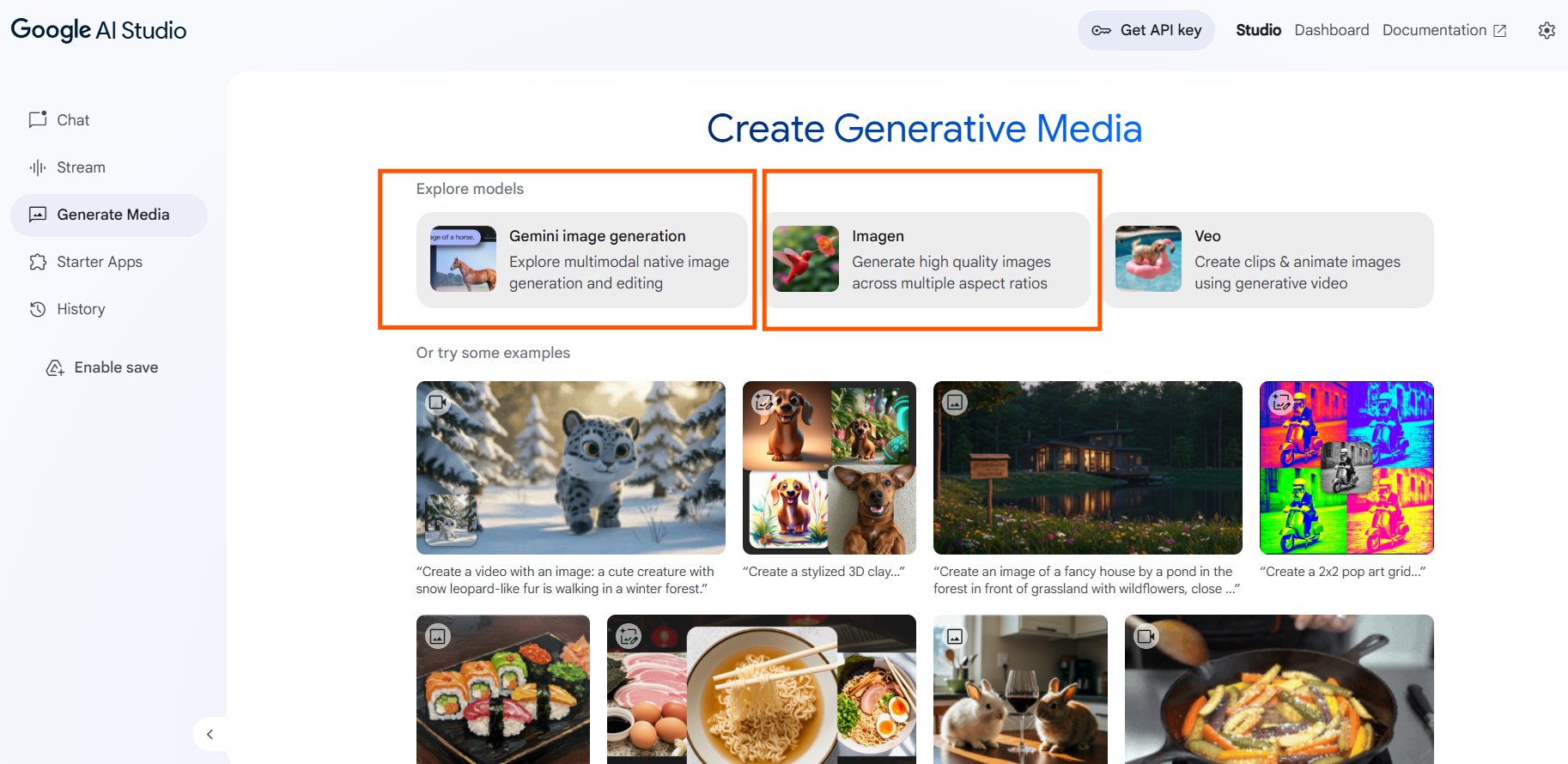Screen dimensions: 1568x764
Task: Click the video icon on snow leopard example
Action: coord(438,402)
